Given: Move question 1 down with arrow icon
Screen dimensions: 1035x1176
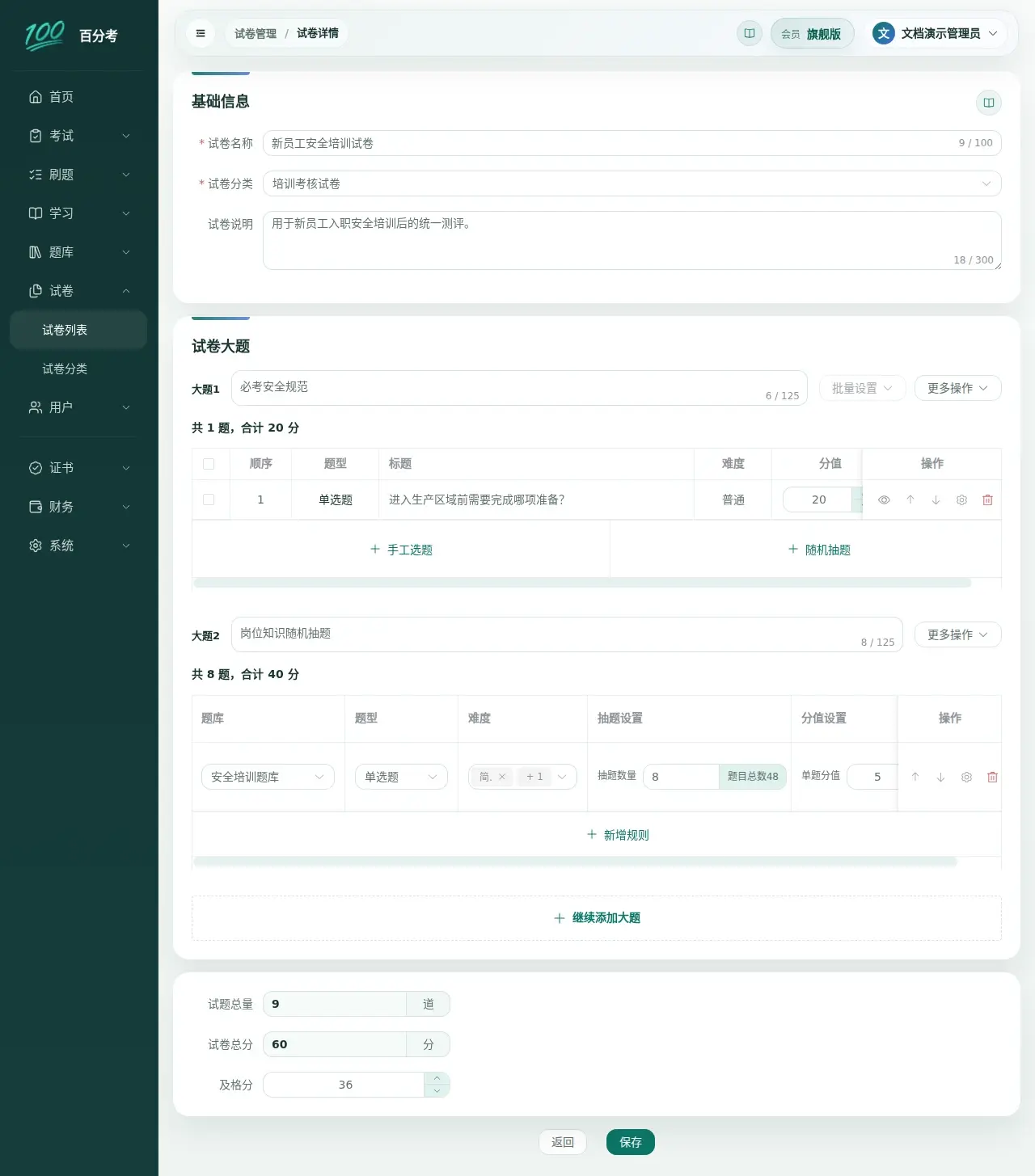Looking at the screenshot, I should (936, 500).
